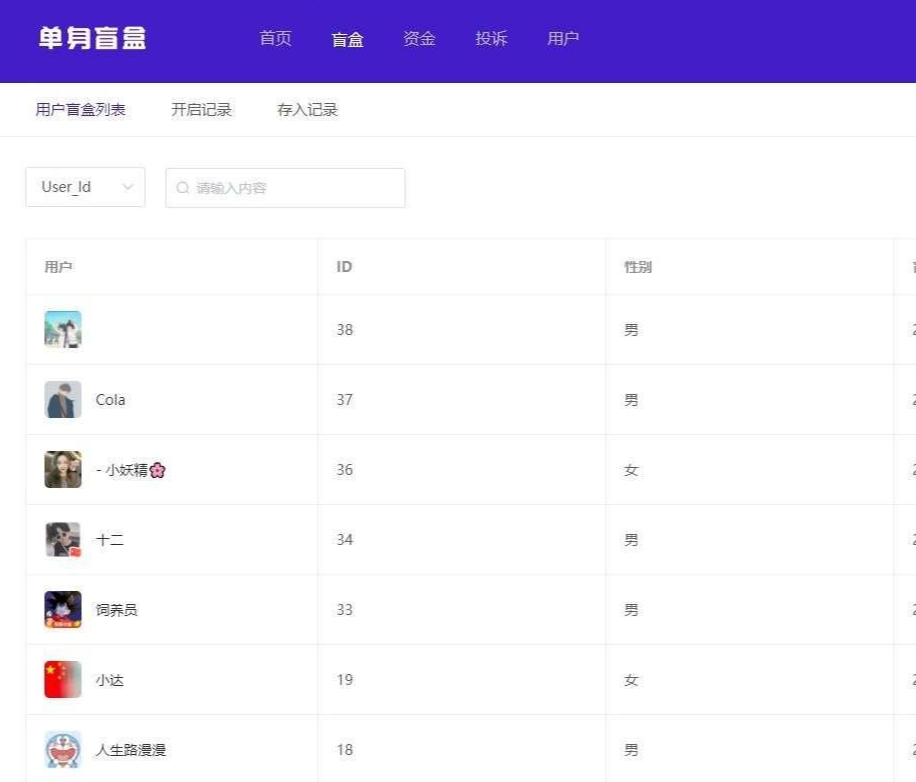Screen dimensions: 916x782
Task: Select the username - 小妖精
Action: coord(131,470)
